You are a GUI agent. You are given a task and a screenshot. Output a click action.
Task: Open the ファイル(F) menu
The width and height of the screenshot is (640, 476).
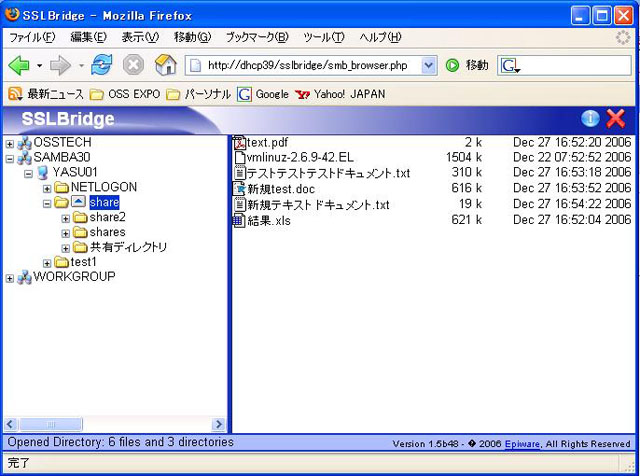(x=32, y=38)
